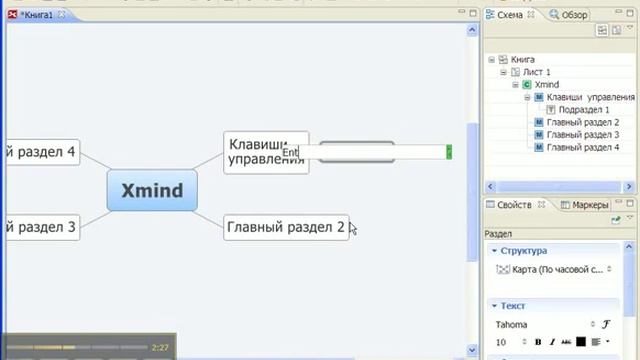Click the M icon beside Клавиши управления
The width and height of the screenshot is (640, 360).
(x=539, y=97)
